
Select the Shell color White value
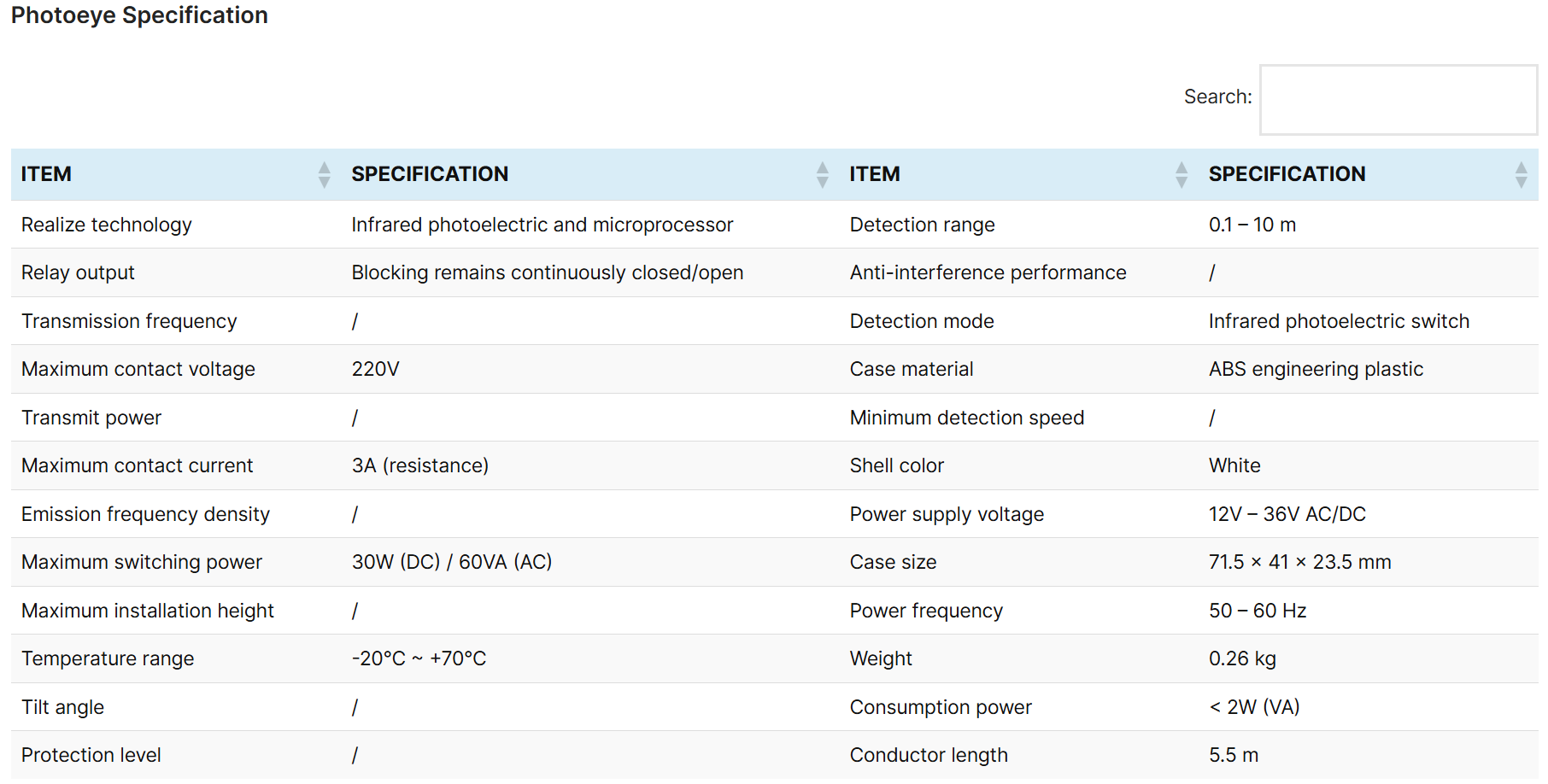[x=1234, y=465]
